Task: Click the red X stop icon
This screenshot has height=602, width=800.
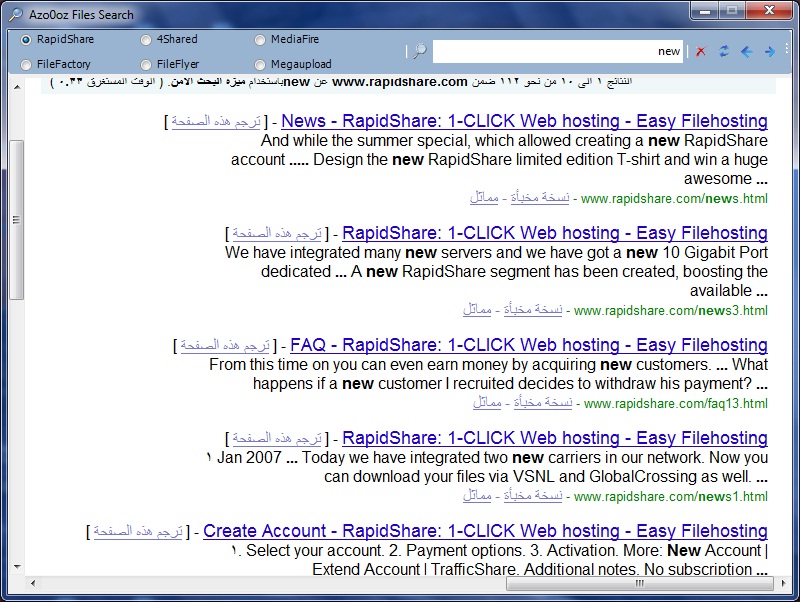Action: [x=701, y=51]
